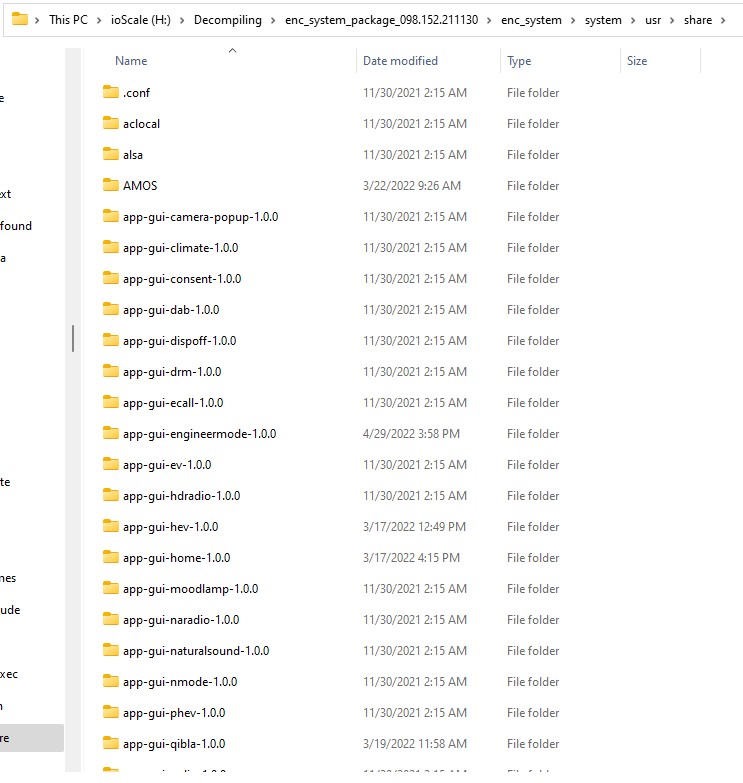The image size is (743, 783).
Task: Go to ioScale (H:) breadcrumb
Action: point(140,20)
